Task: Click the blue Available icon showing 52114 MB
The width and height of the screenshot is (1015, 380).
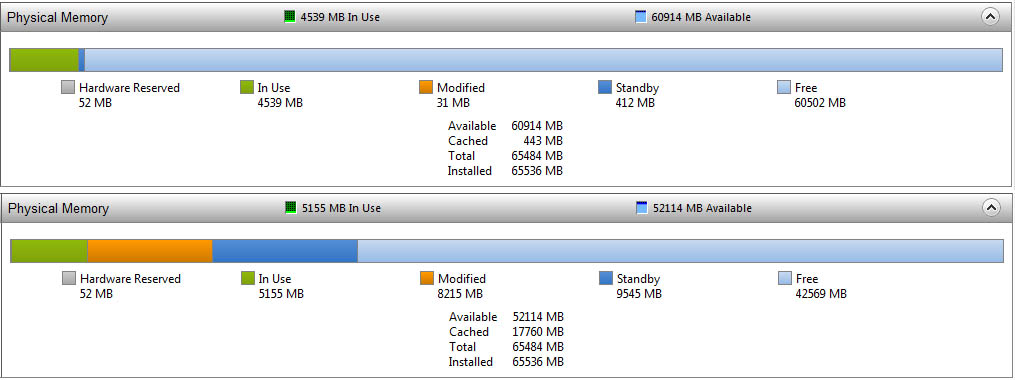Action: pos(641,208)
